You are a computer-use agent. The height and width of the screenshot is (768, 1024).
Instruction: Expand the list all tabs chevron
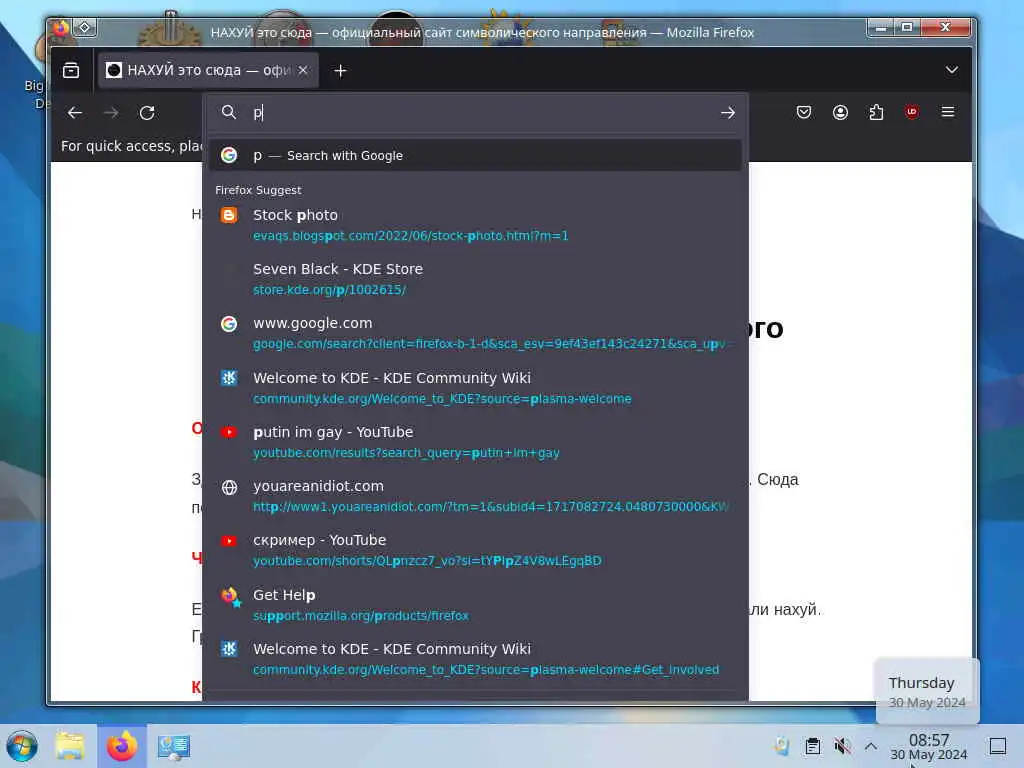(952, 70)
